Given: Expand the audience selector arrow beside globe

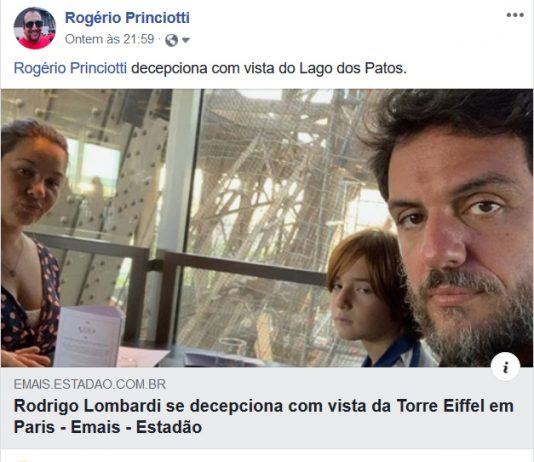Looking at the screenshot, I should point(186,41).
